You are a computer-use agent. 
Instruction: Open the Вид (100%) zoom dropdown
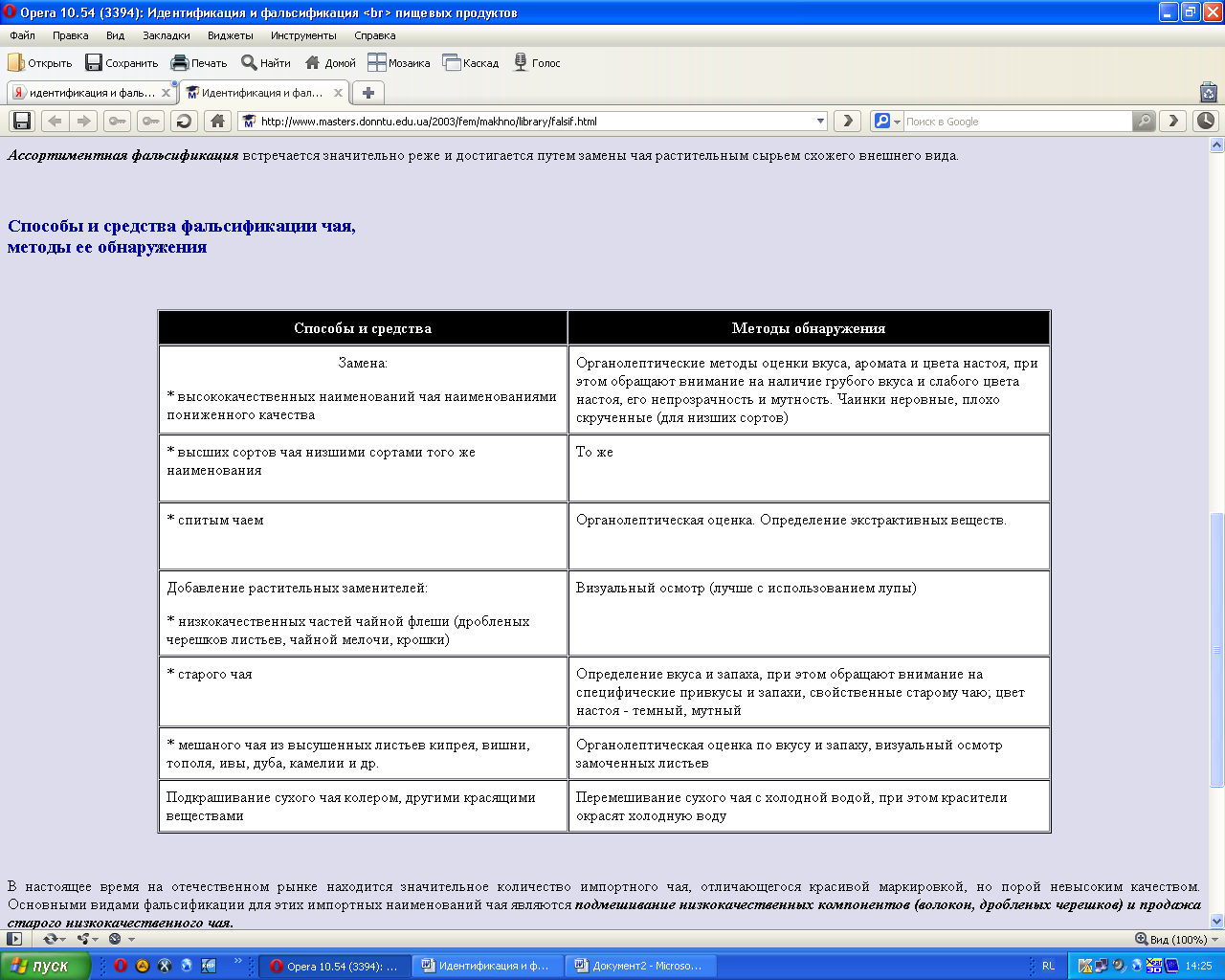(x=1176, y=940)
